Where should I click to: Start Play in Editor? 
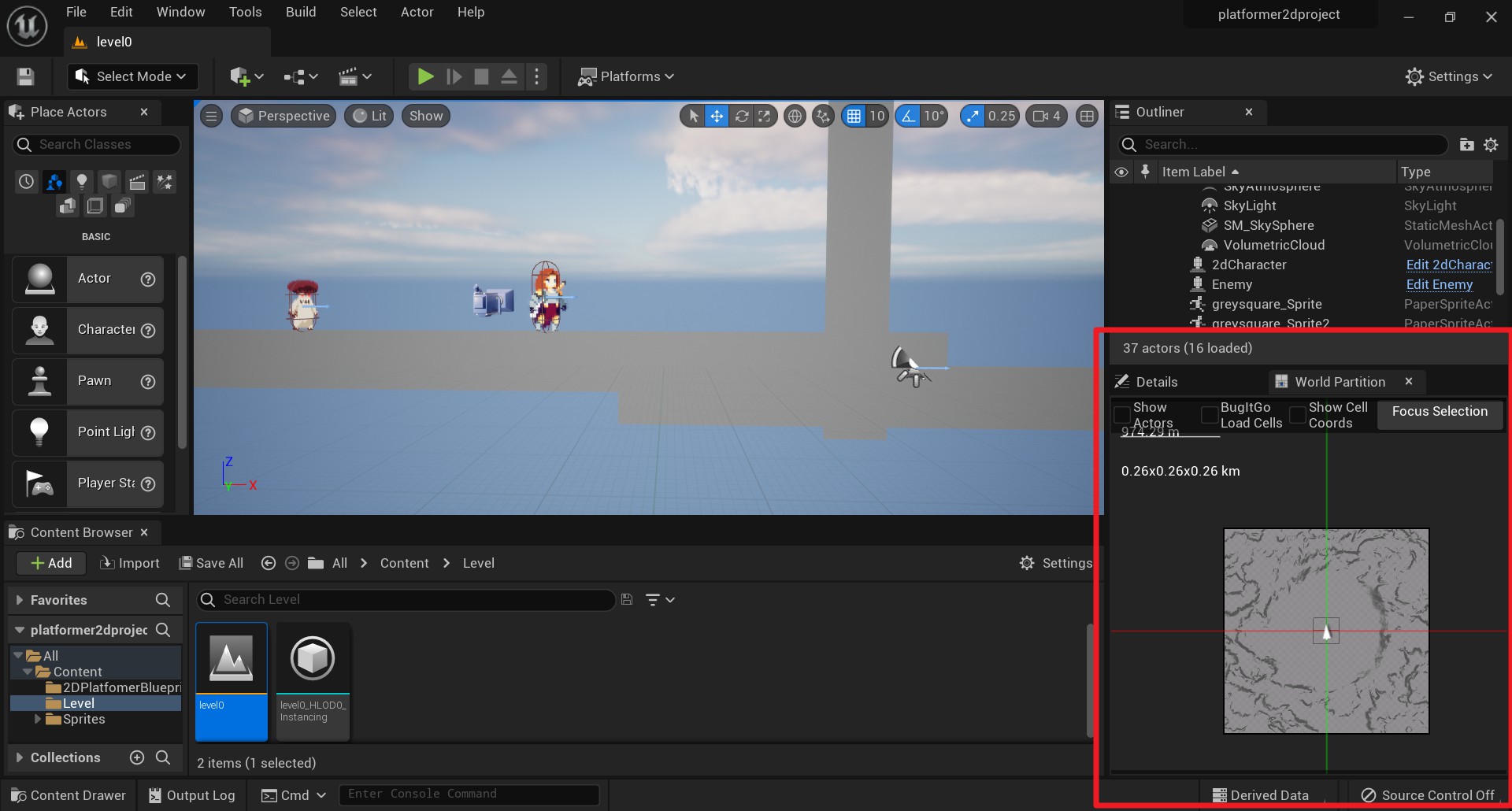(x=425, y=76)
